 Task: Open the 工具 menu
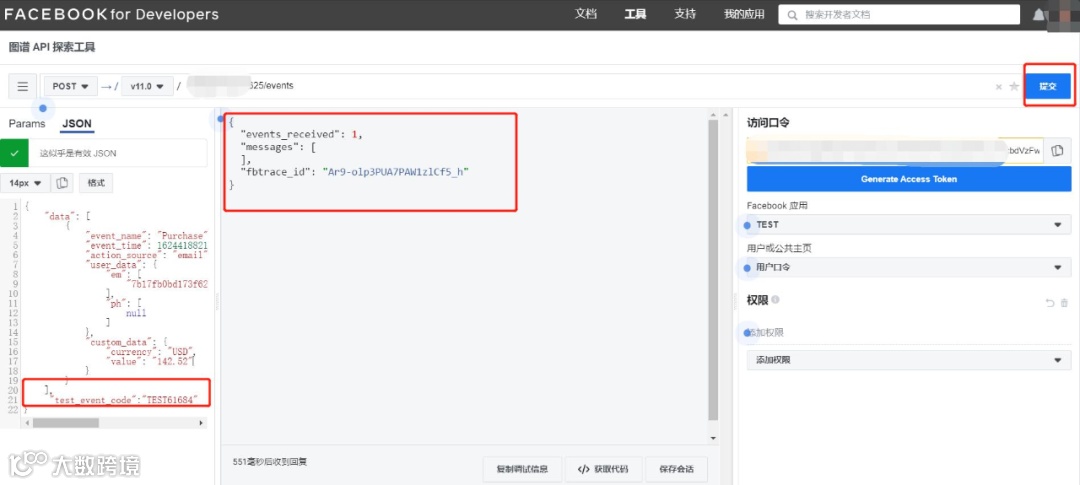[635, 14]
